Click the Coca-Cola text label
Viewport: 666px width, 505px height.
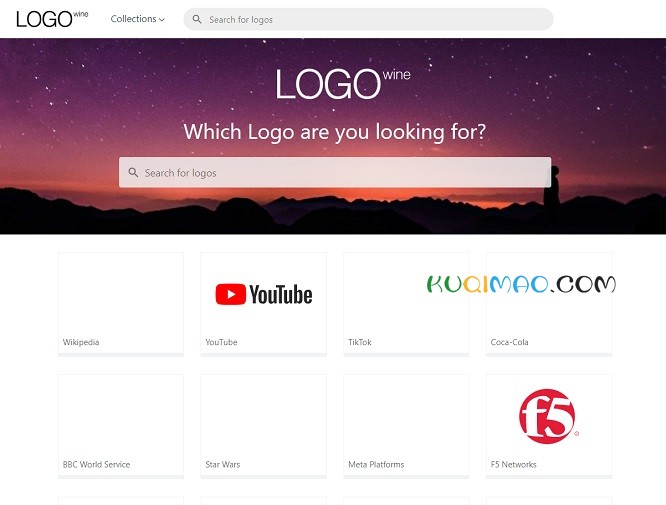(x=509, y=342)
